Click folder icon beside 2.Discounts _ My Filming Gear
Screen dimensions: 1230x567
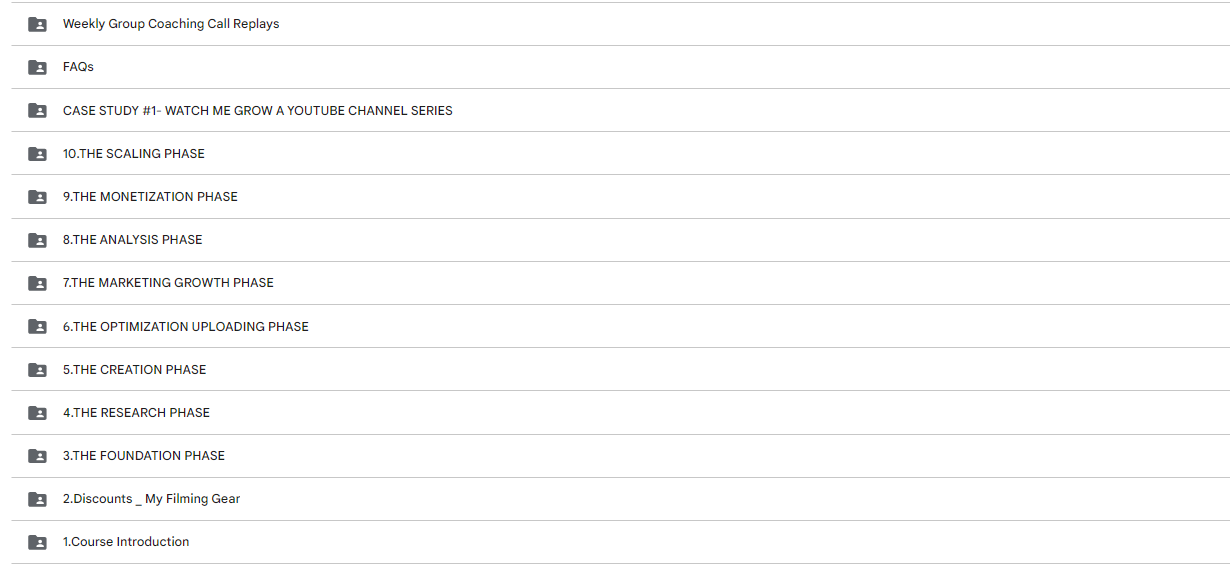[37, 499]
